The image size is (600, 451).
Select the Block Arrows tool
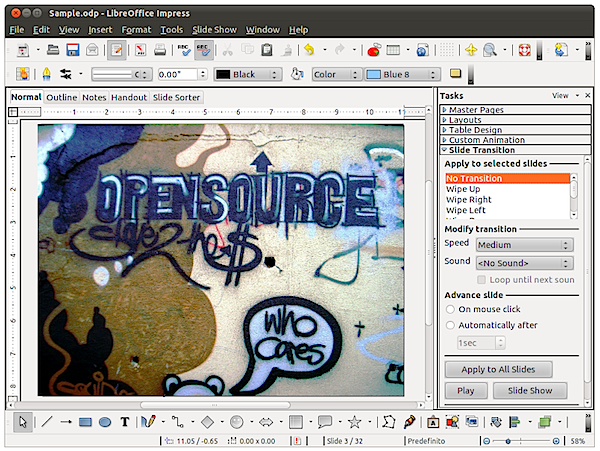click(266, 422)
